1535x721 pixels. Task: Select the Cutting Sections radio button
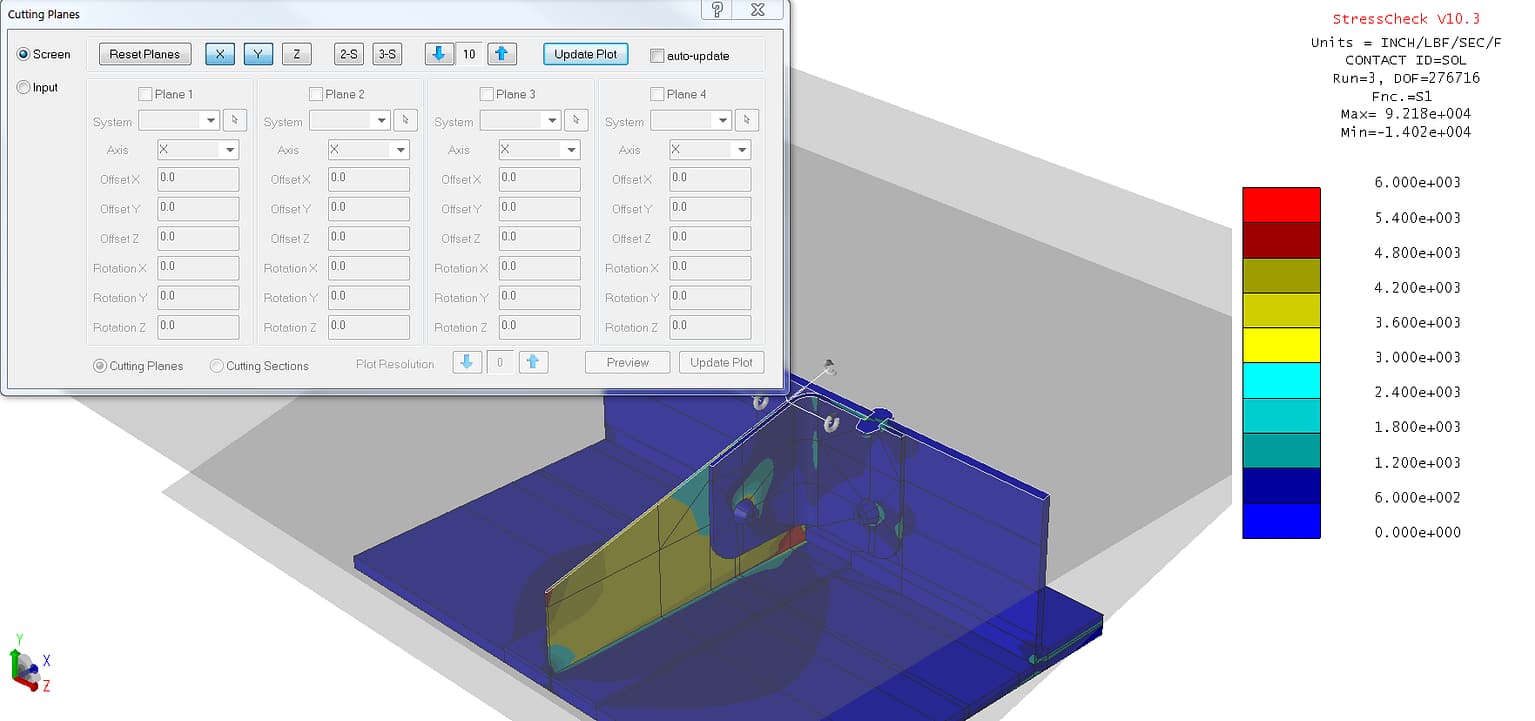pyautogui.click(x=216, y=366)
